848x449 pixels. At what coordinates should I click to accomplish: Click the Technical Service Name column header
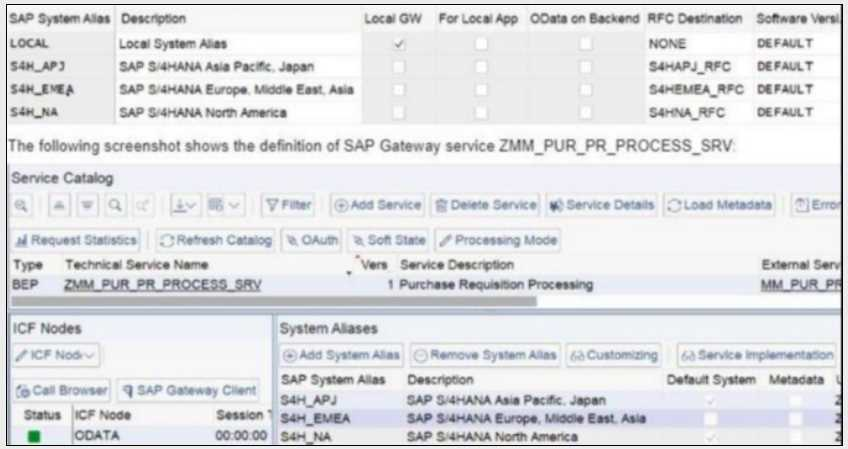pos(136,265)
